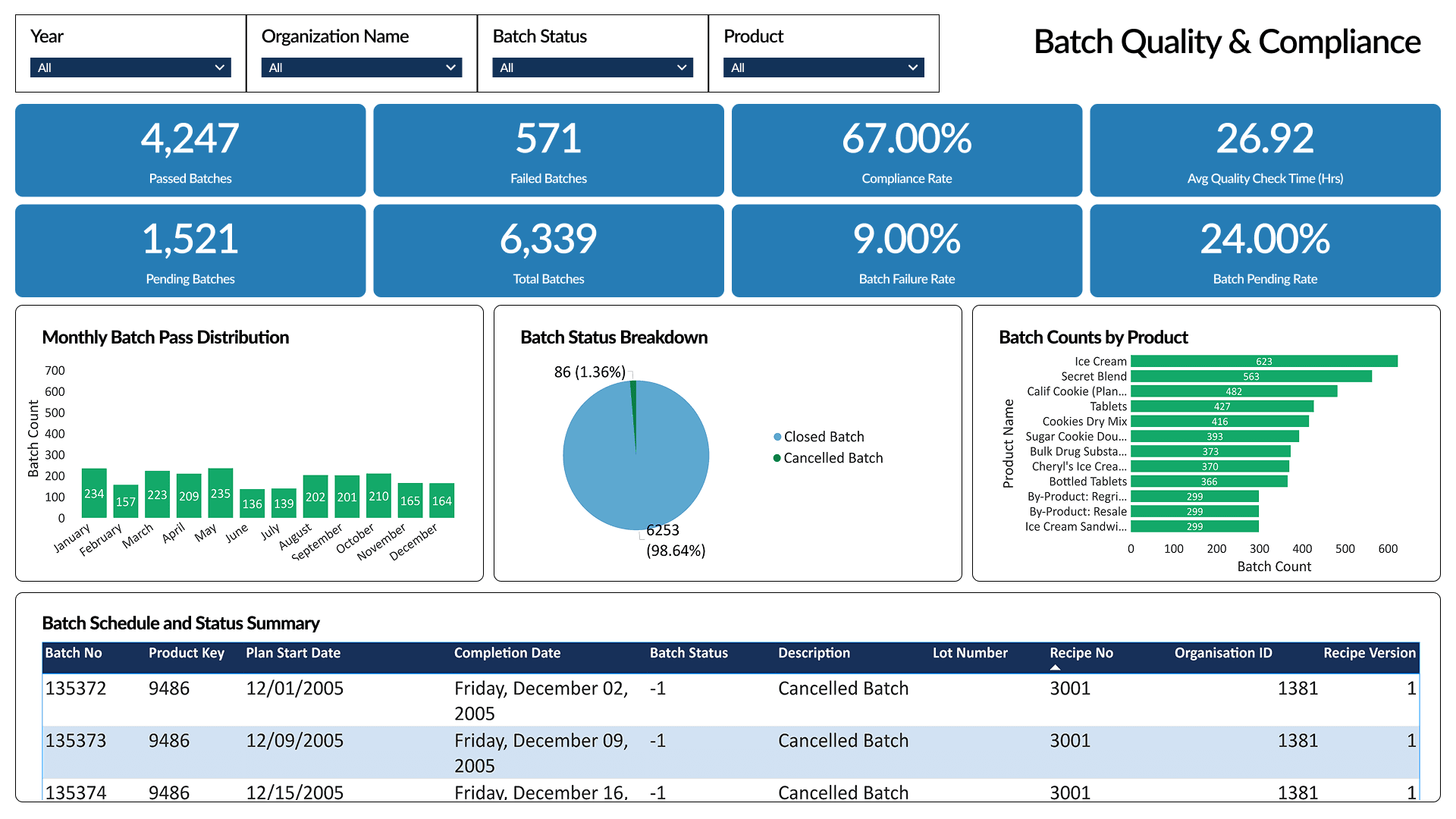This screenshot has width=1456, height=819.
Task: Sort table by Batch No header
Action: [73, 653]
